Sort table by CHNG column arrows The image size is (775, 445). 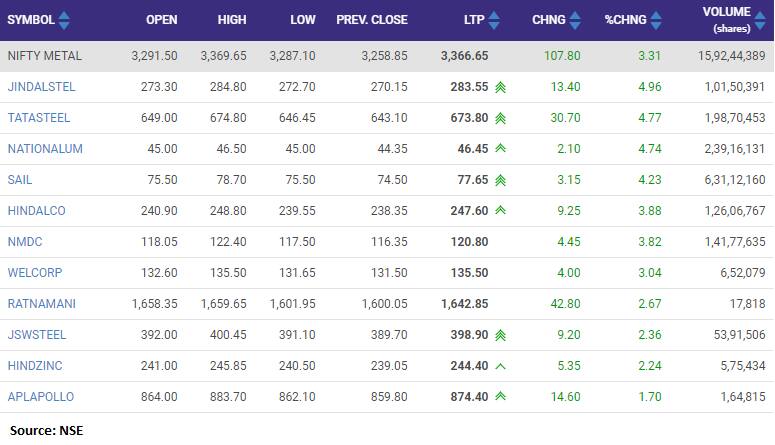575,20
